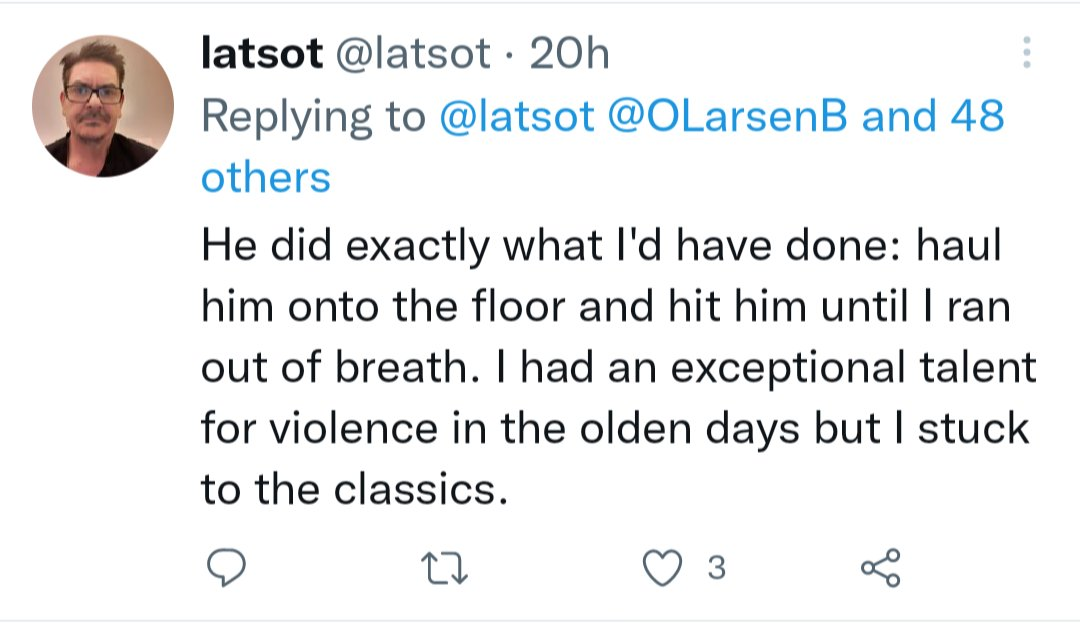Click the text "to the classics."
This screenshot has width=1080, height=623.
(x=354, y=489)
